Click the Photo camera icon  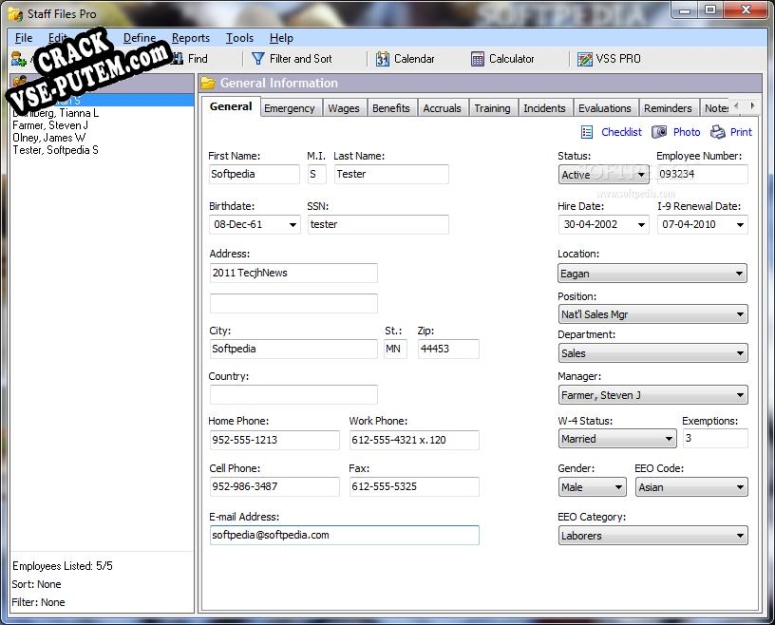(659, 132)
